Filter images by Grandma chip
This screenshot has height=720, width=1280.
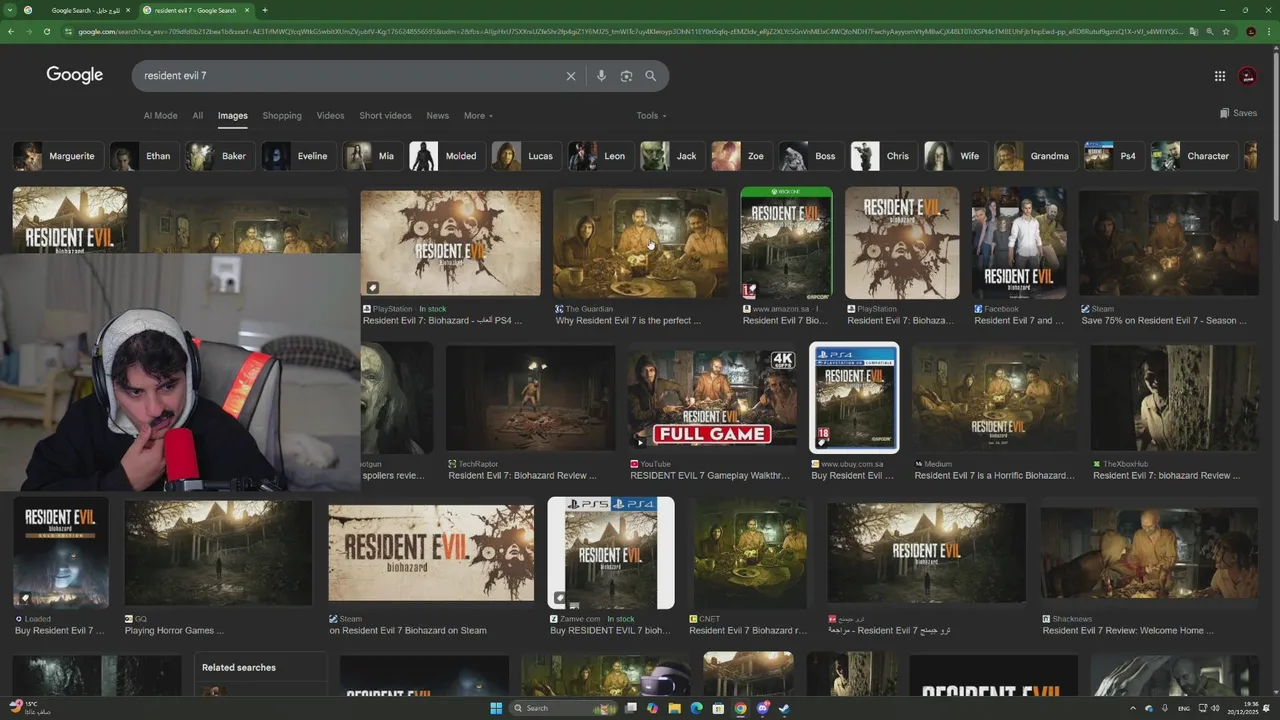(1035, 156)
